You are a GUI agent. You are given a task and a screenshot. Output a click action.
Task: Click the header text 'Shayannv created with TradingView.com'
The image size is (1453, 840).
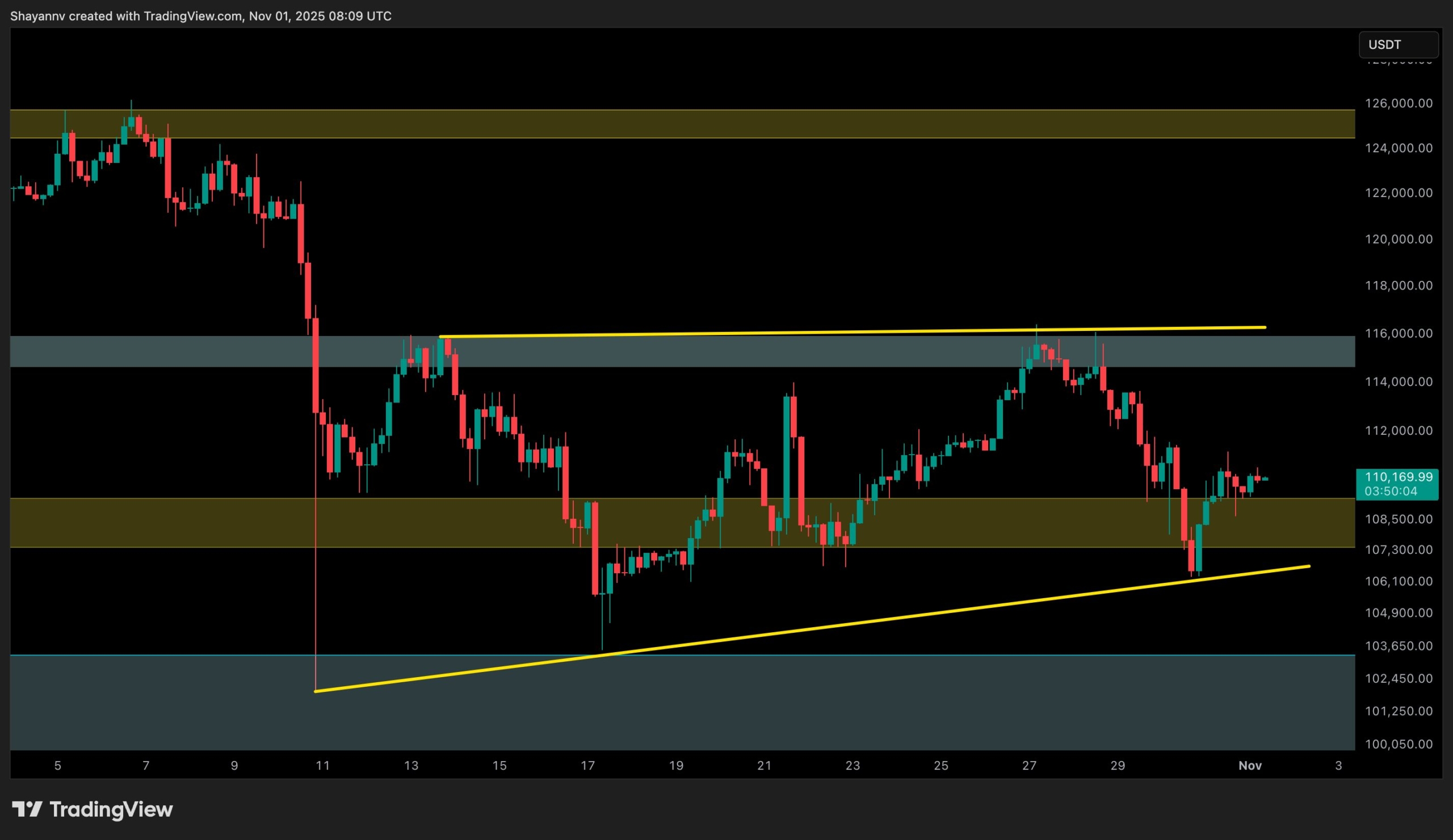pyautogui.click(x=127, y=16)
